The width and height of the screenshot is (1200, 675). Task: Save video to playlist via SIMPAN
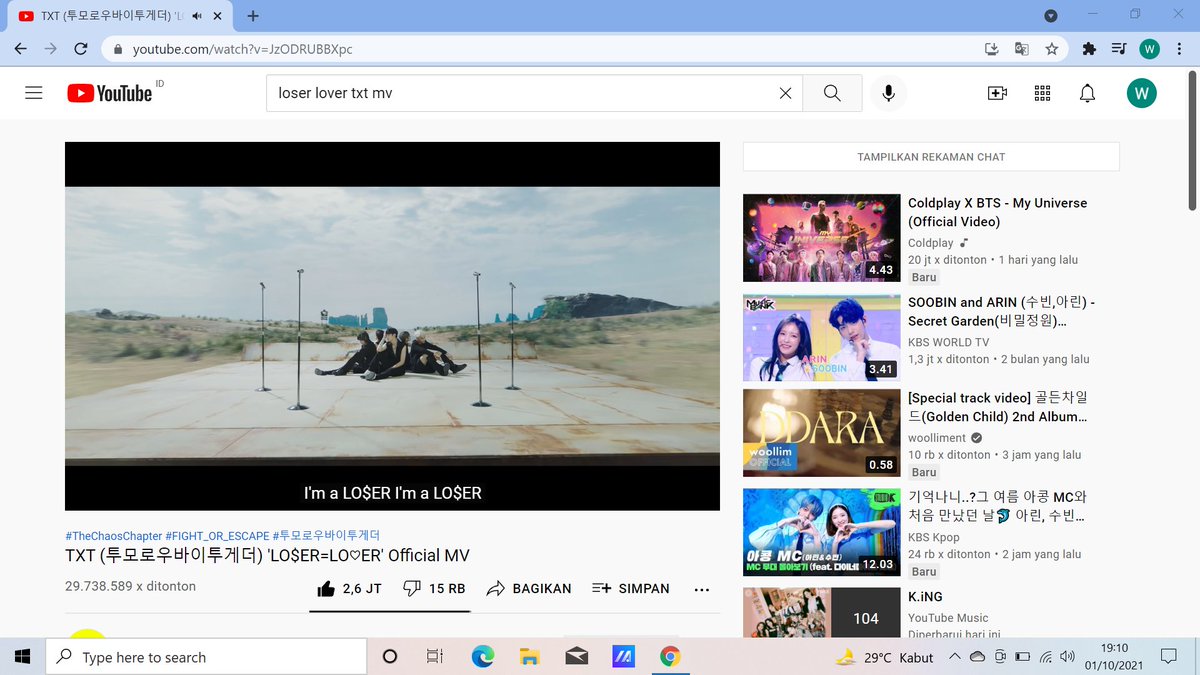click(631, 589)
